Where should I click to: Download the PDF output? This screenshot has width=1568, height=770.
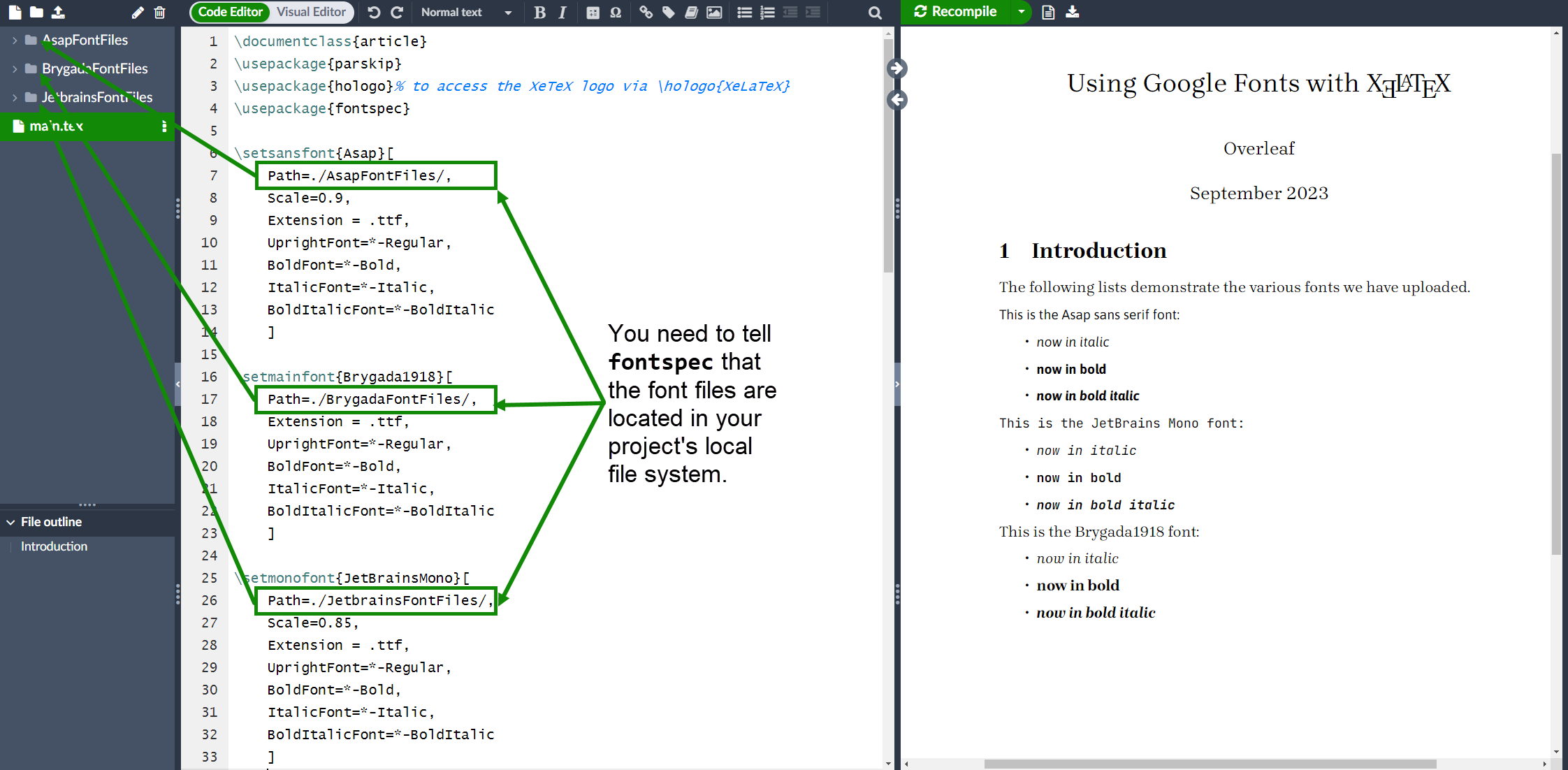coord(1073,12)
